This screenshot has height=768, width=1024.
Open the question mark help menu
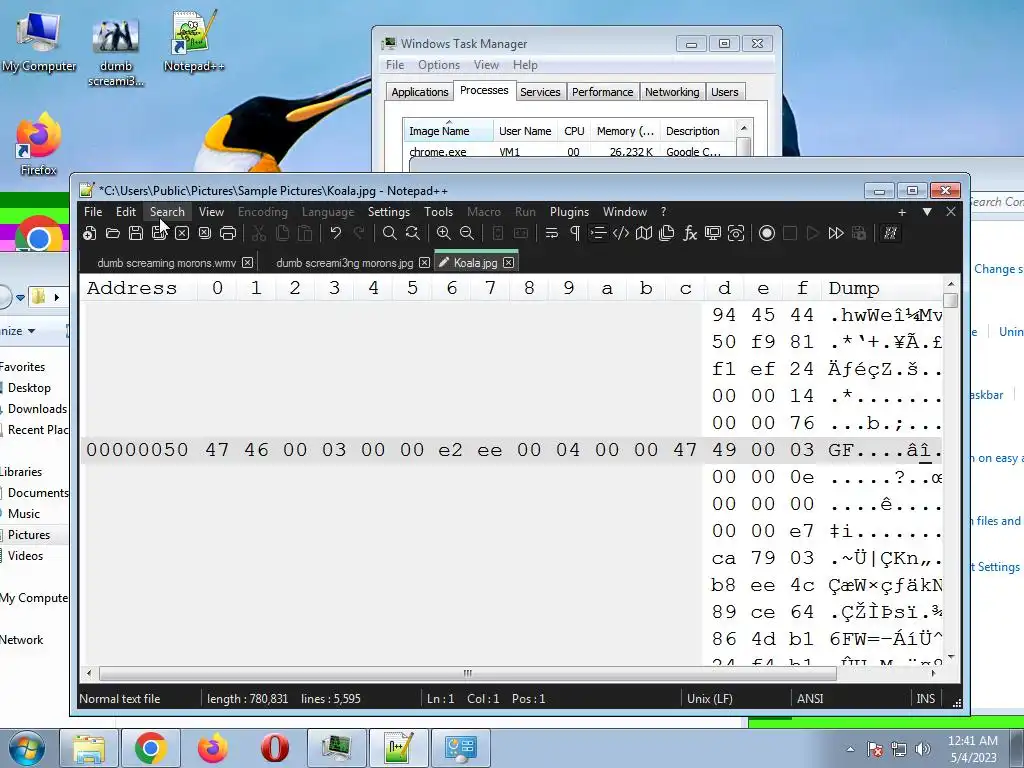point(664,212)
